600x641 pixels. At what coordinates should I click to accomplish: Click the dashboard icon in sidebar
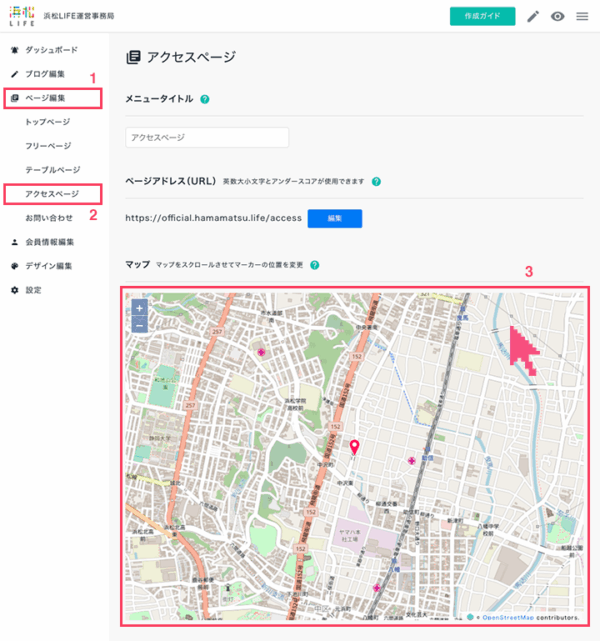click(15, 50)
